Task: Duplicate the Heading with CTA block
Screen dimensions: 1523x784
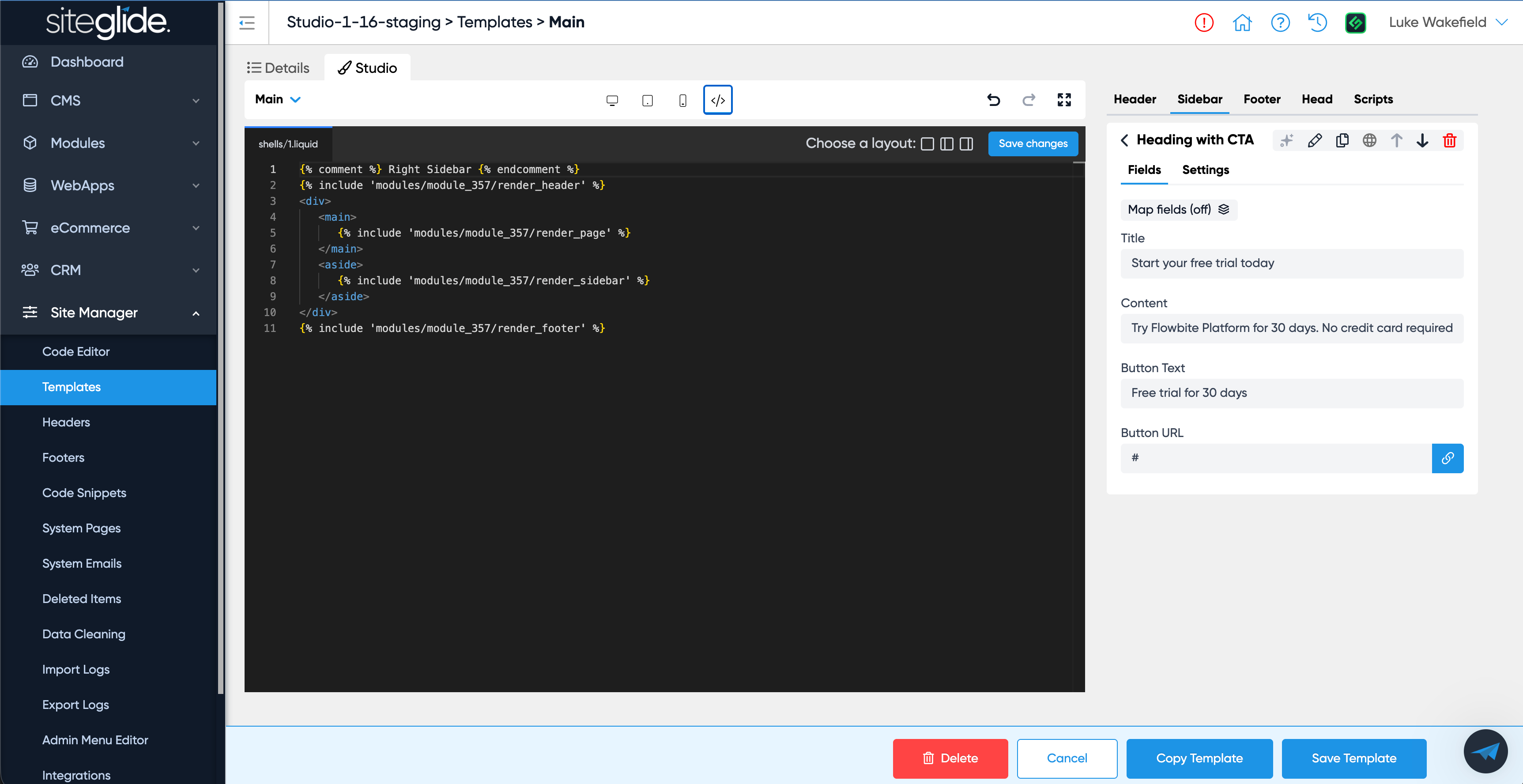Action: click(1342, 140)
